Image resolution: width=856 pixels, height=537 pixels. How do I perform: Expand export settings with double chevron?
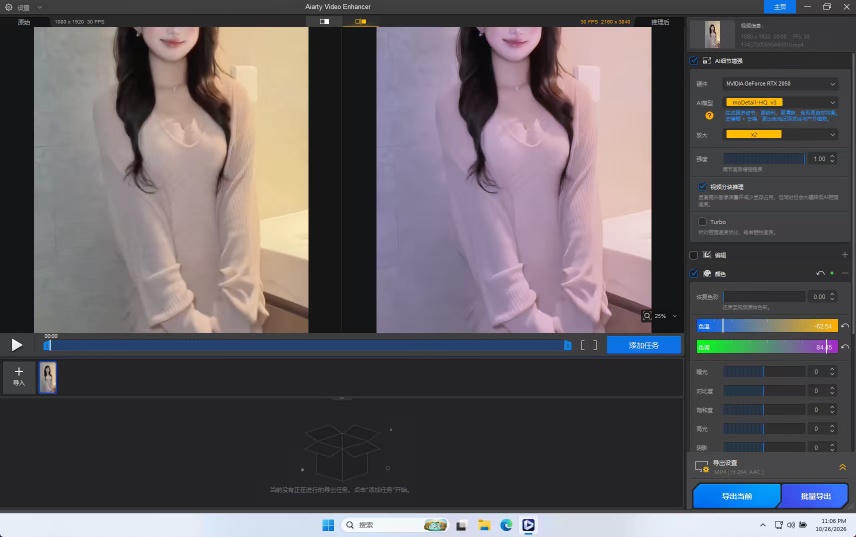click(x=842, y=467)
